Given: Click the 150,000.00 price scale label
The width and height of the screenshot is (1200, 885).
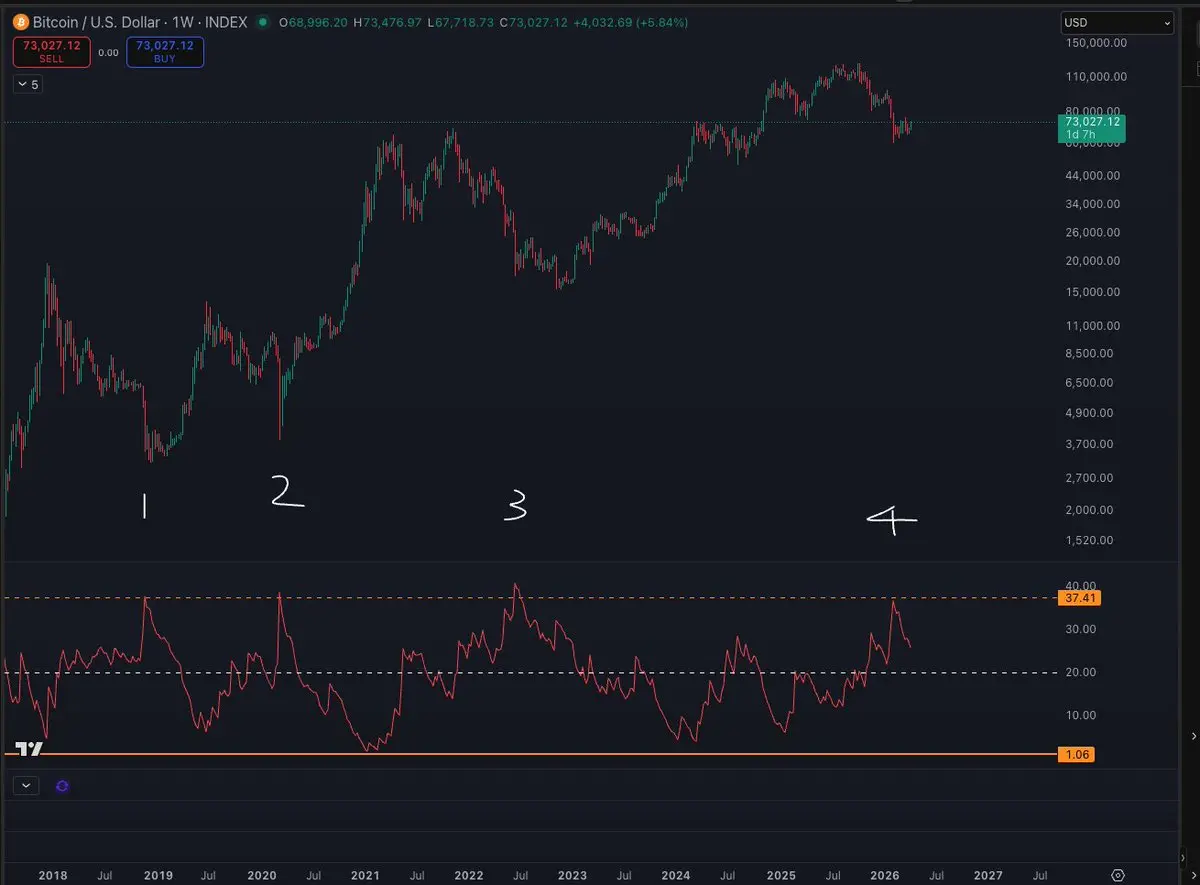Looking at the screenshot, I should point(1095,43).
